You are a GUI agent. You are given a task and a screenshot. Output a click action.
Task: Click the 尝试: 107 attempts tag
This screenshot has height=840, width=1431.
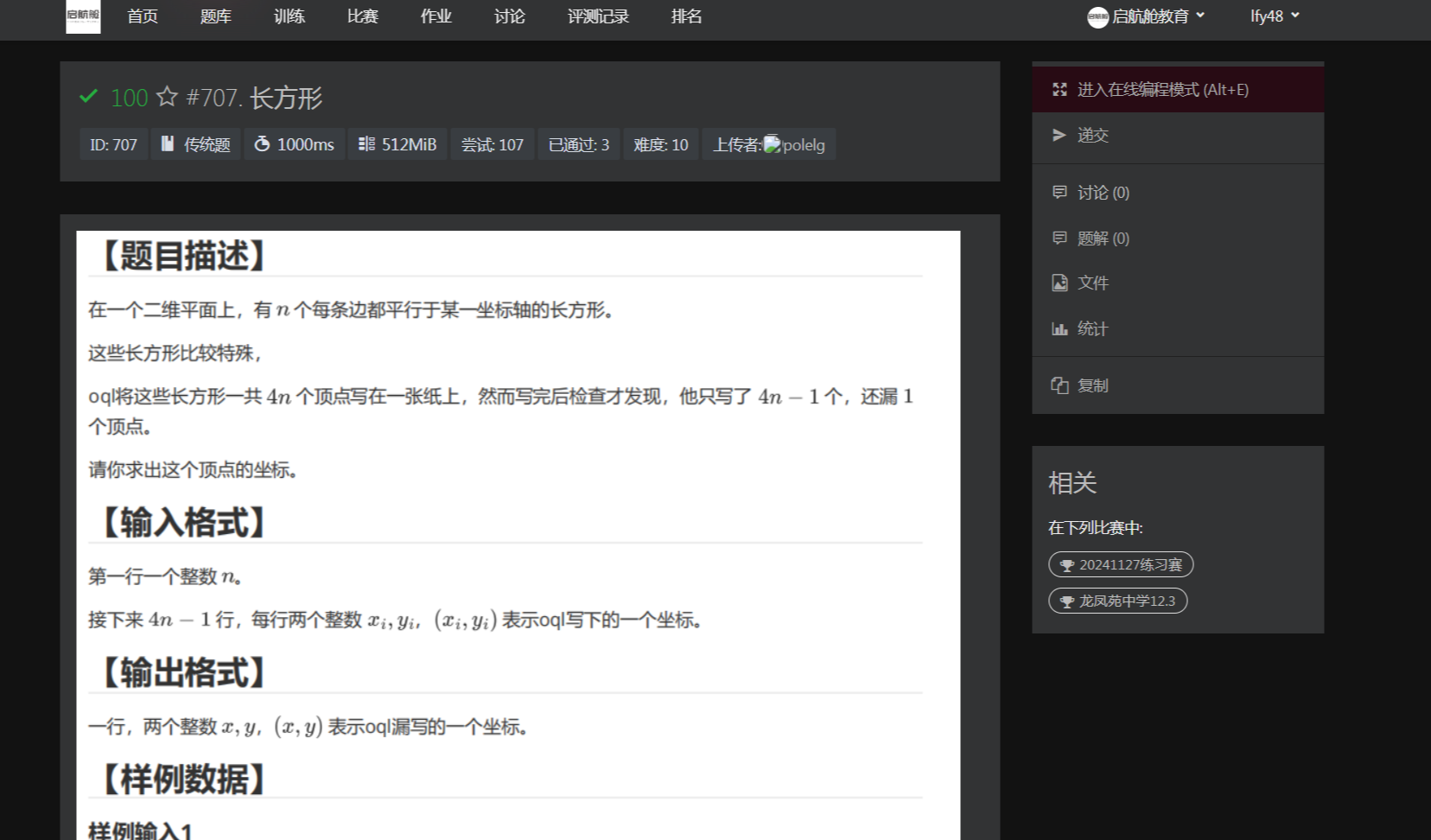click(x=492, y=145)
